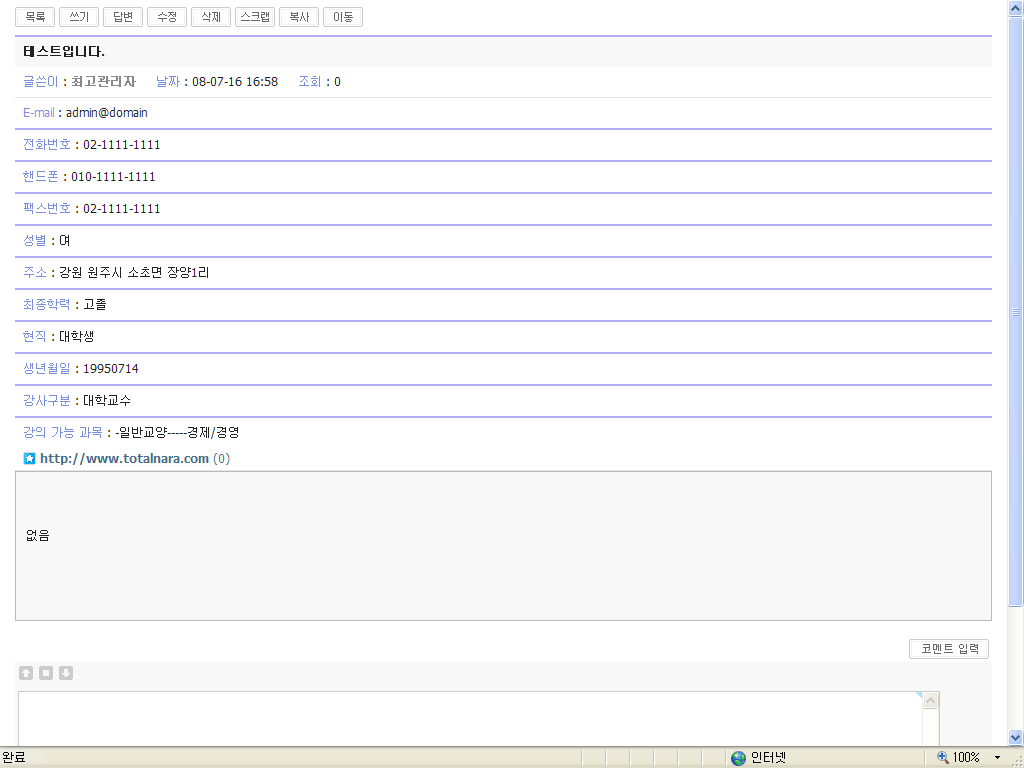Open the 쓰기 write button
The image size is (1024, 768).
(x=78, y=17)
